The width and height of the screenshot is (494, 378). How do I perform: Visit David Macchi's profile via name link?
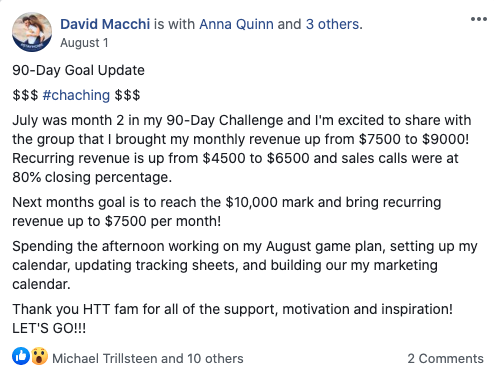[105, 24]
